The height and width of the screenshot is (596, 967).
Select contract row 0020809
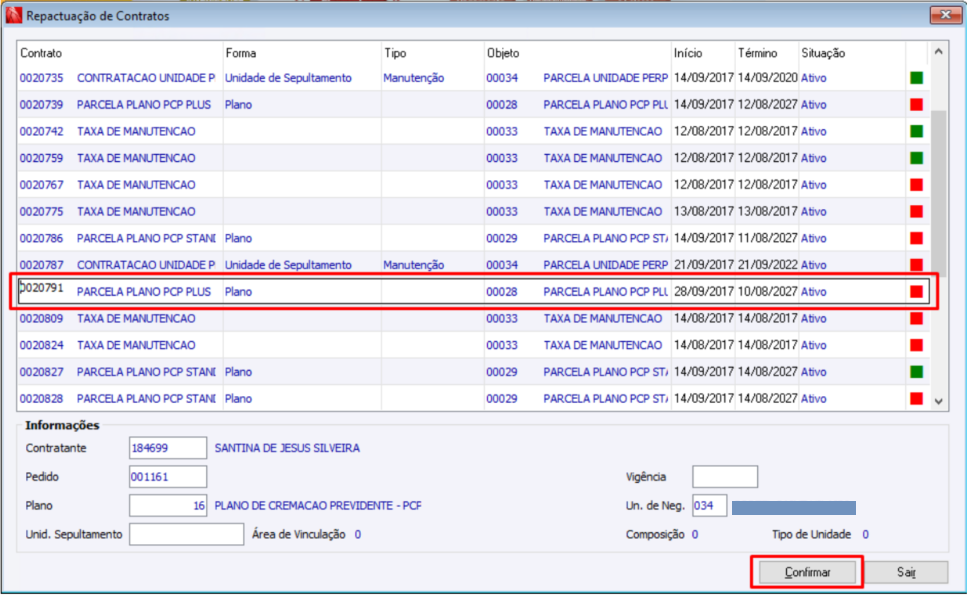pos(474,318)
